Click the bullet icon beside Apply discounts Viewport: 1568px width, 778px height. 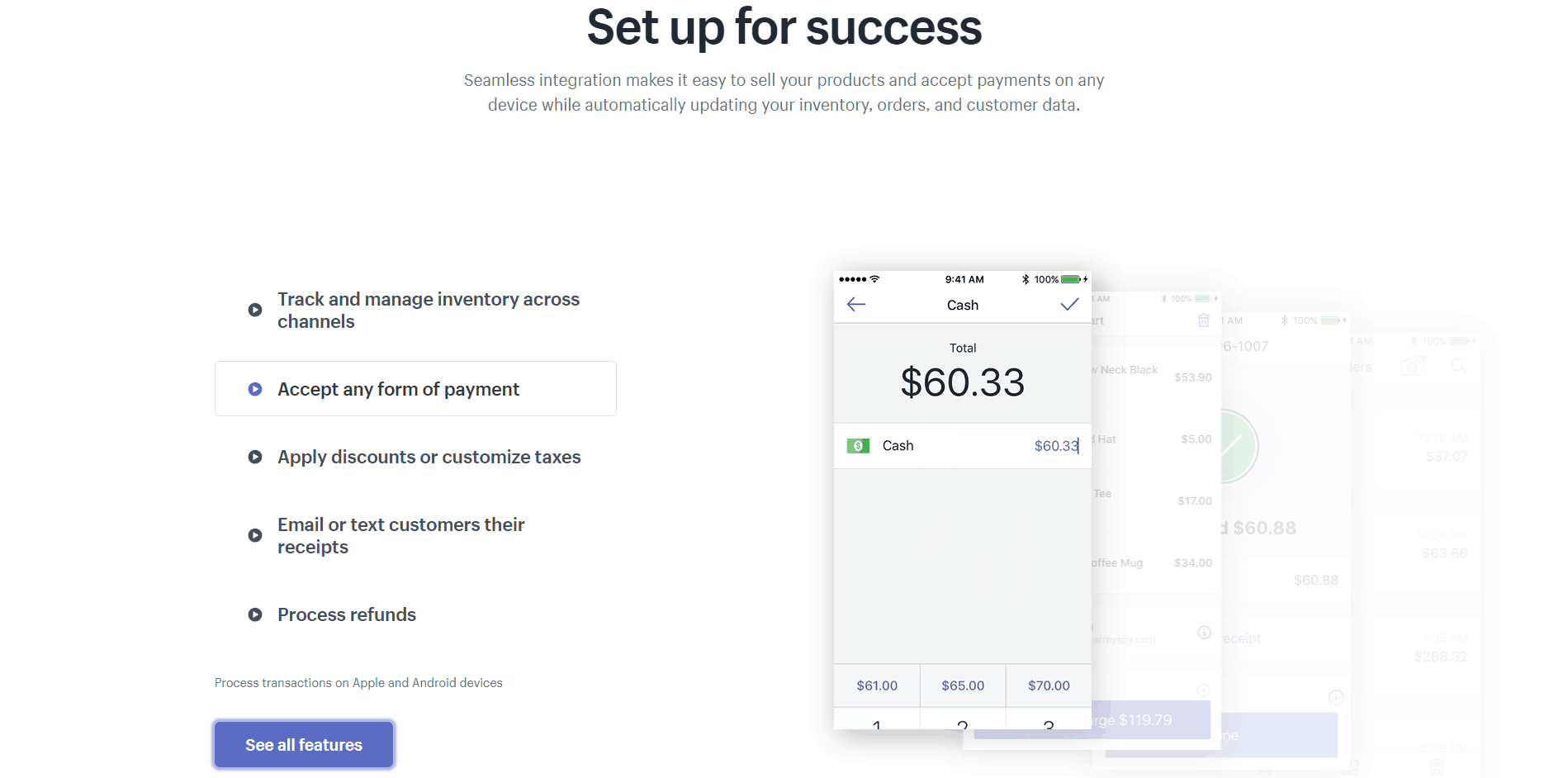click(x=255, y=457)
